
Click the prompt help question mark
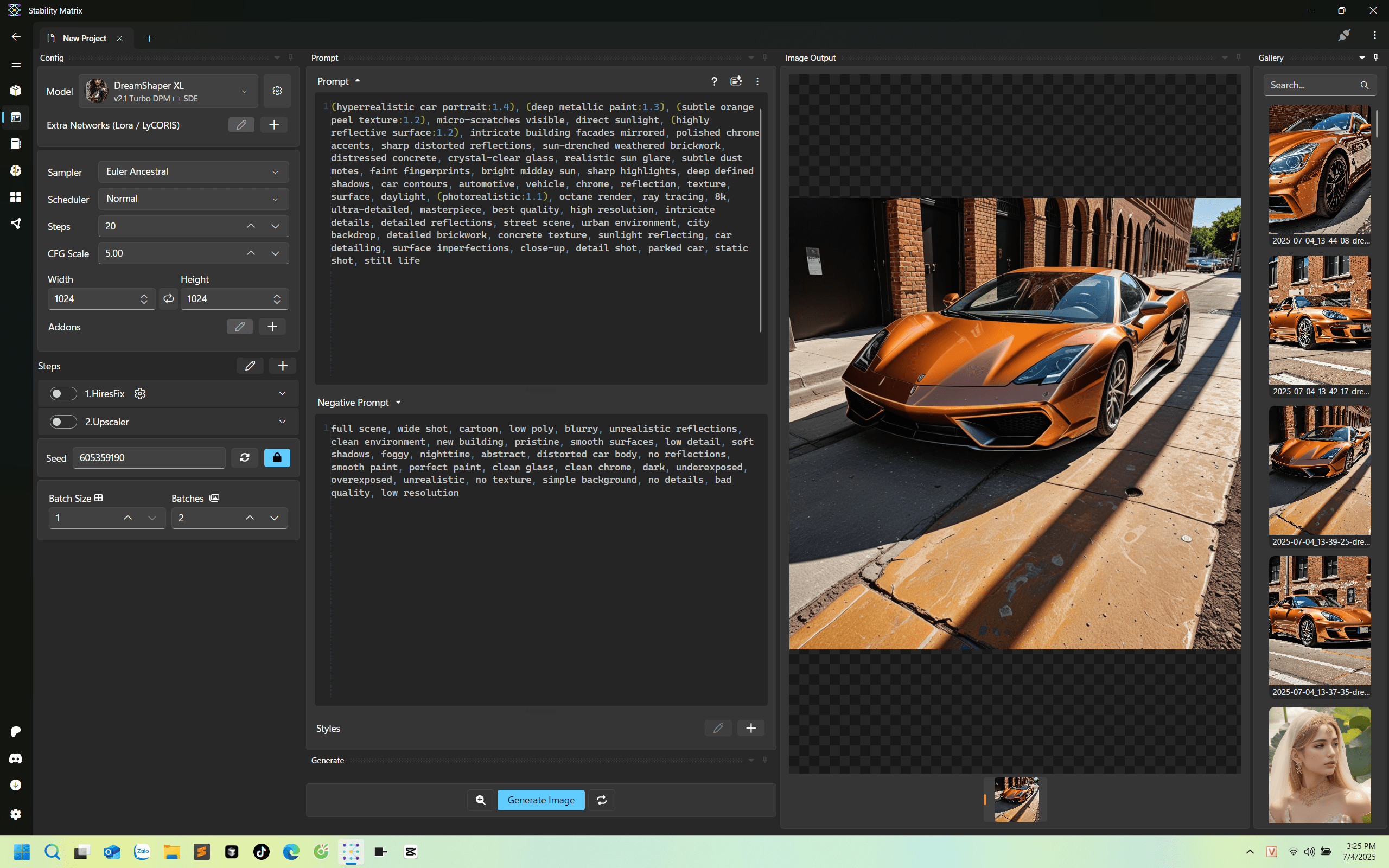click(x=714, y=81)
